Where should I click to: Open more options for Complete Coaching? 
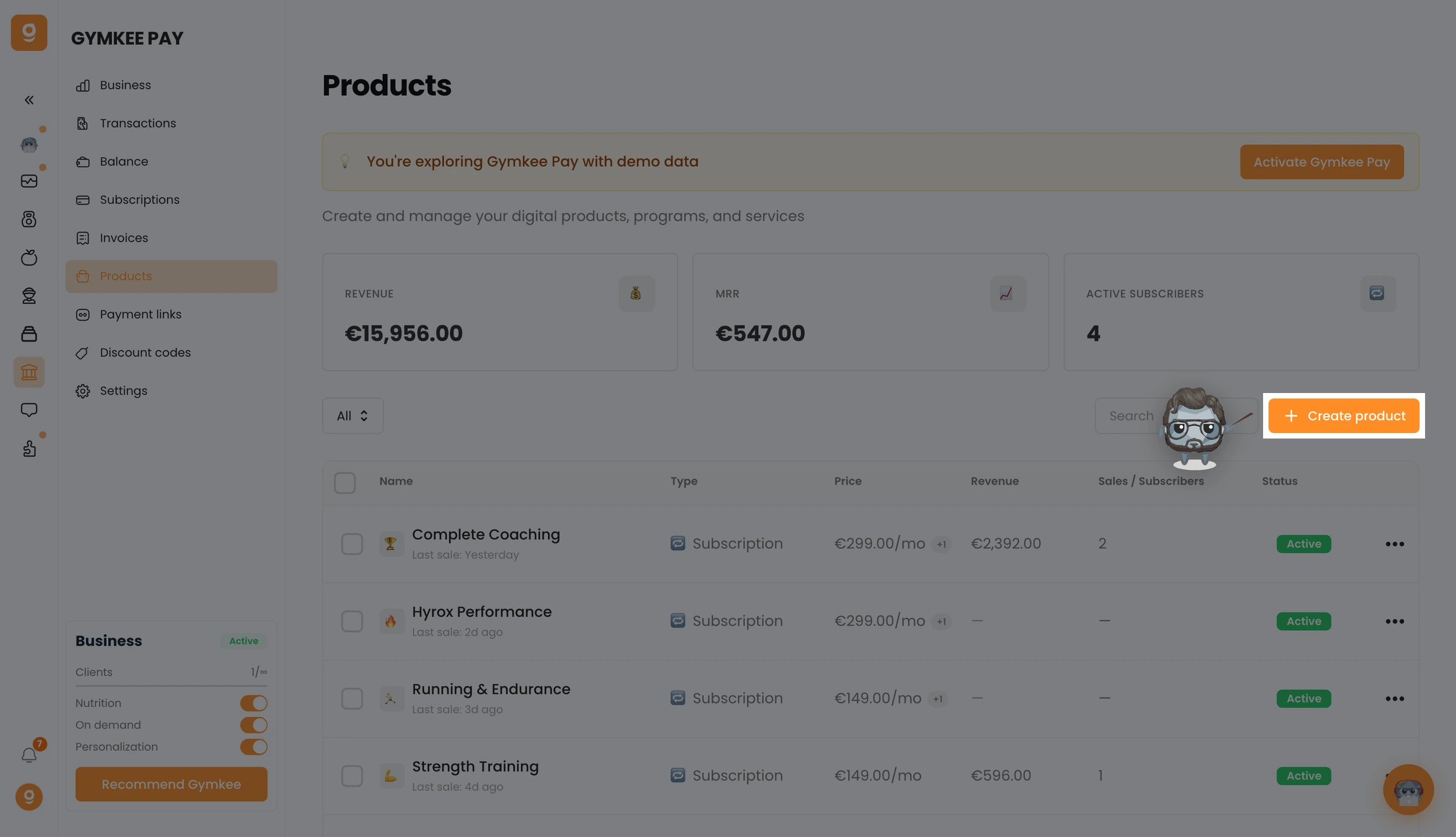pos(1395,544)
